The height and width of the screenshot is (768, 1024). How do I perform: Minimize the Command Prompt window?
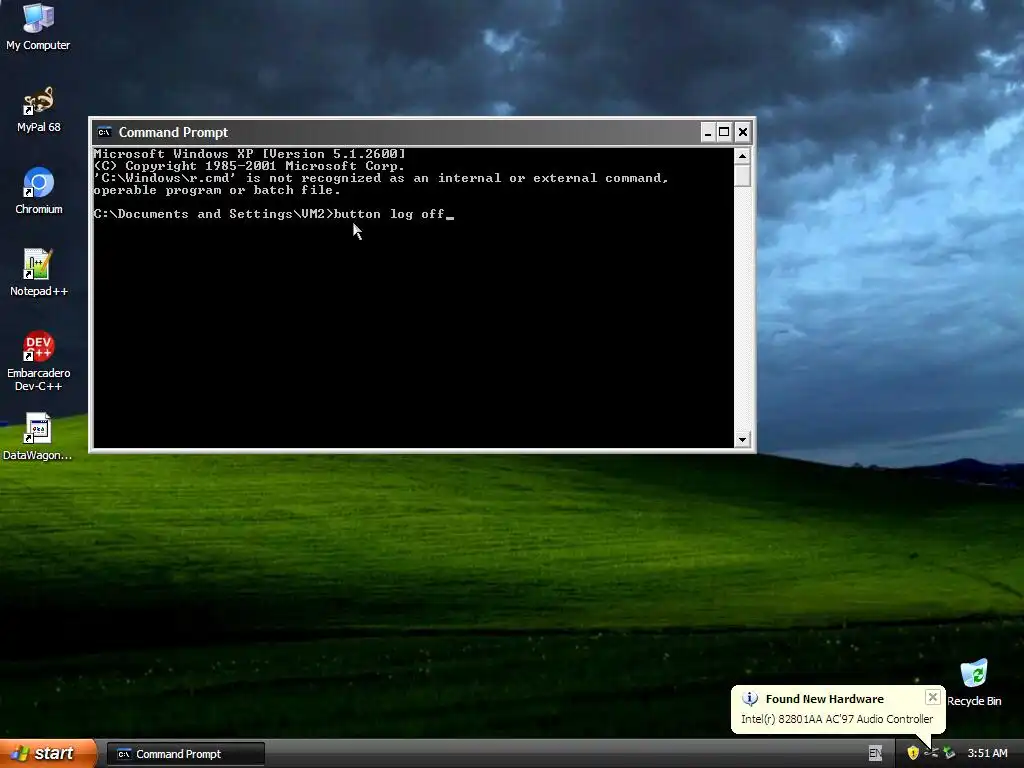click(x=708, y=133)
